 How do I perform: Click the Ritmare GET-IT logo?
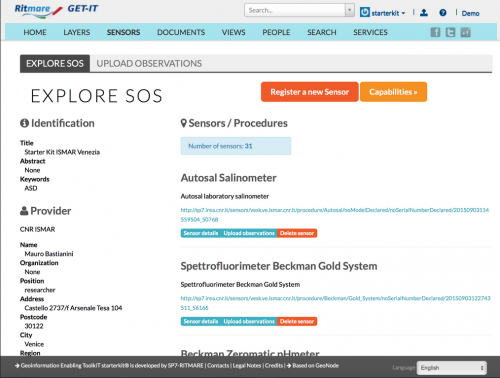tap(56, 10)
